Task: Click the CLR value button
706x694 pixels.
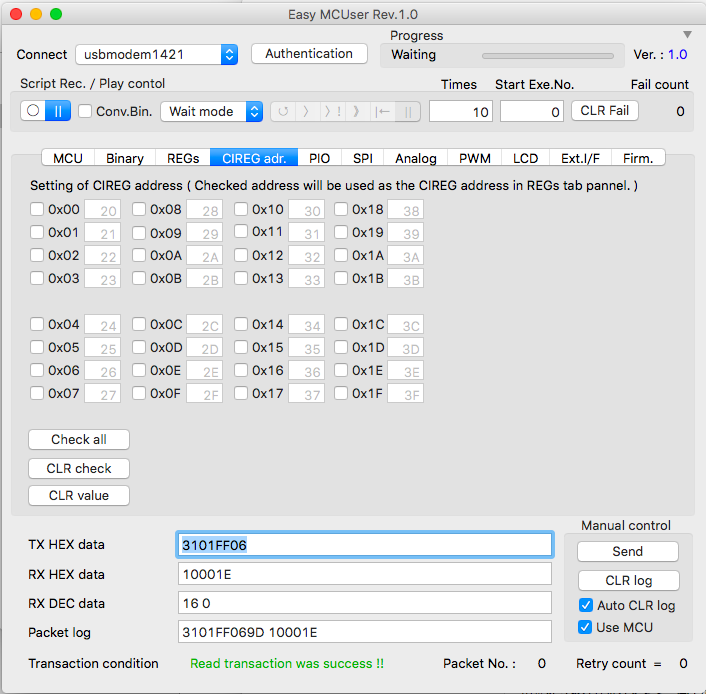Action: (79, 495)
